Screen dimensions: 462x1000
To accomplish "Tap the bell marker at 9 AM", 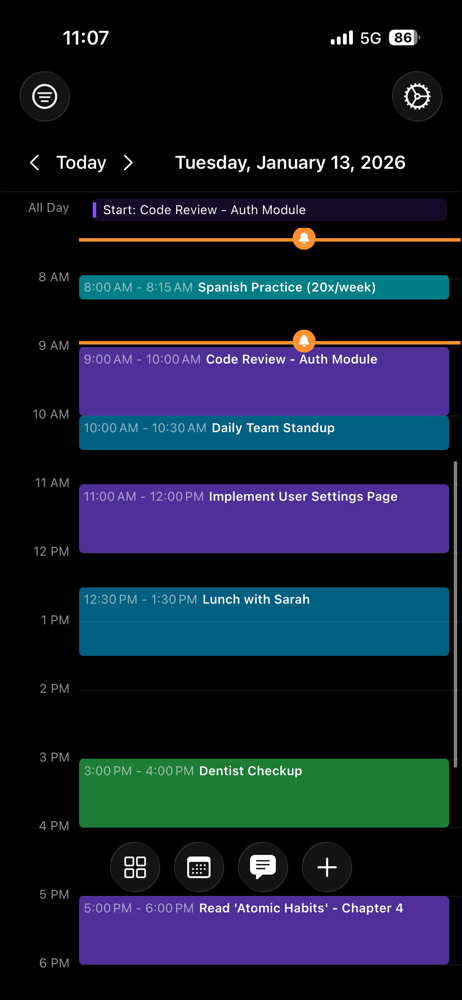I will [304, 341].
